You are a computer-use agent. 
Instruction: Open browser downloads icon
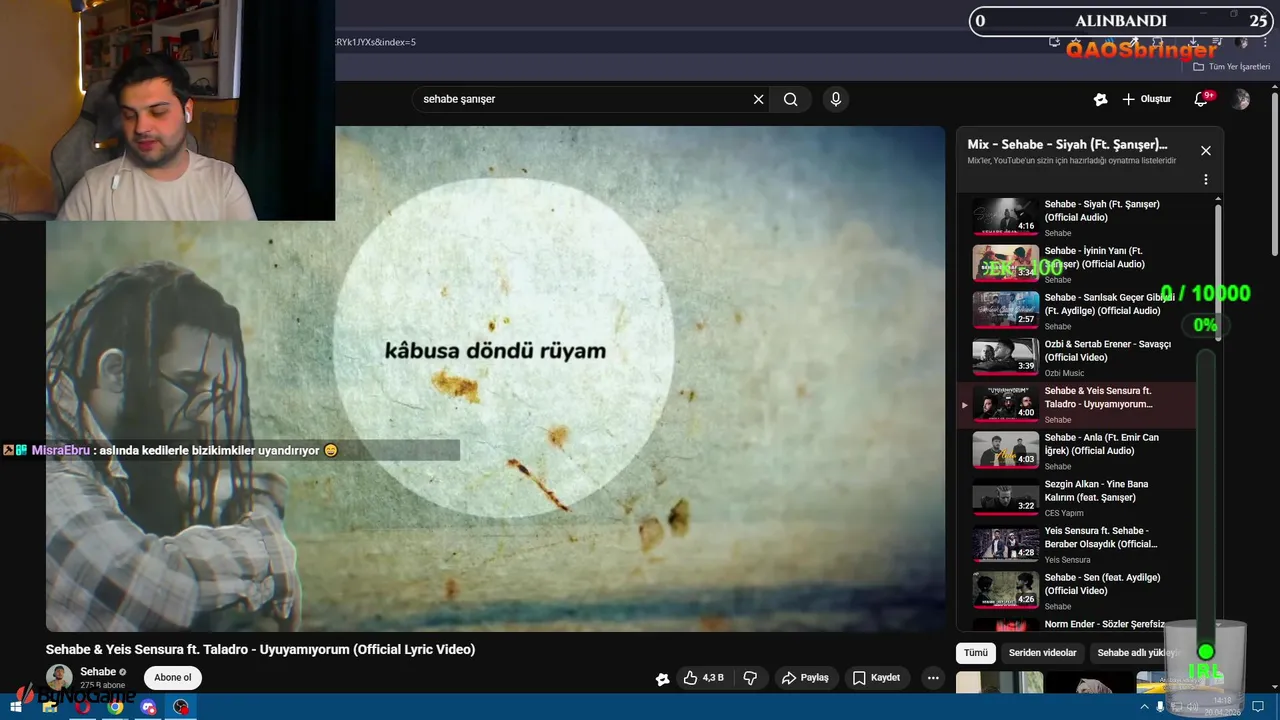pyautogui.click(x=1193, y=42)
